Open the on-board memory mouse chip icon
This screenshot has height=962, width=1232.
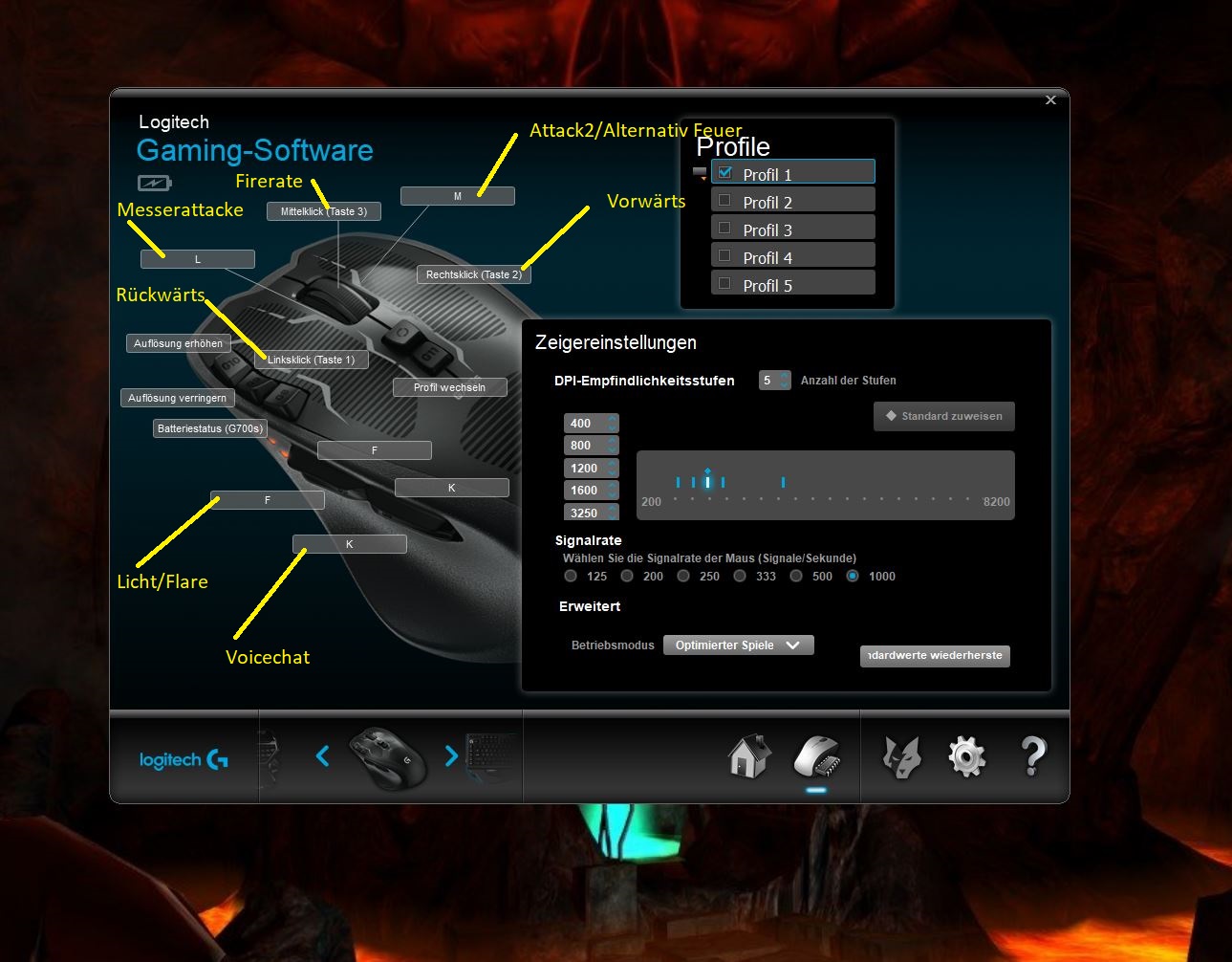click(816, 756)
